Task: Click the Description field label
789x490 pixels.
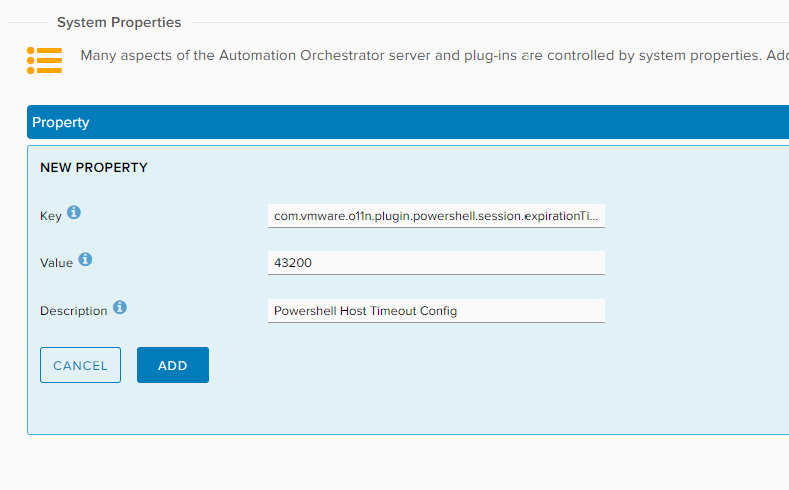Action: pyautogui.click(x=73, y=311)
